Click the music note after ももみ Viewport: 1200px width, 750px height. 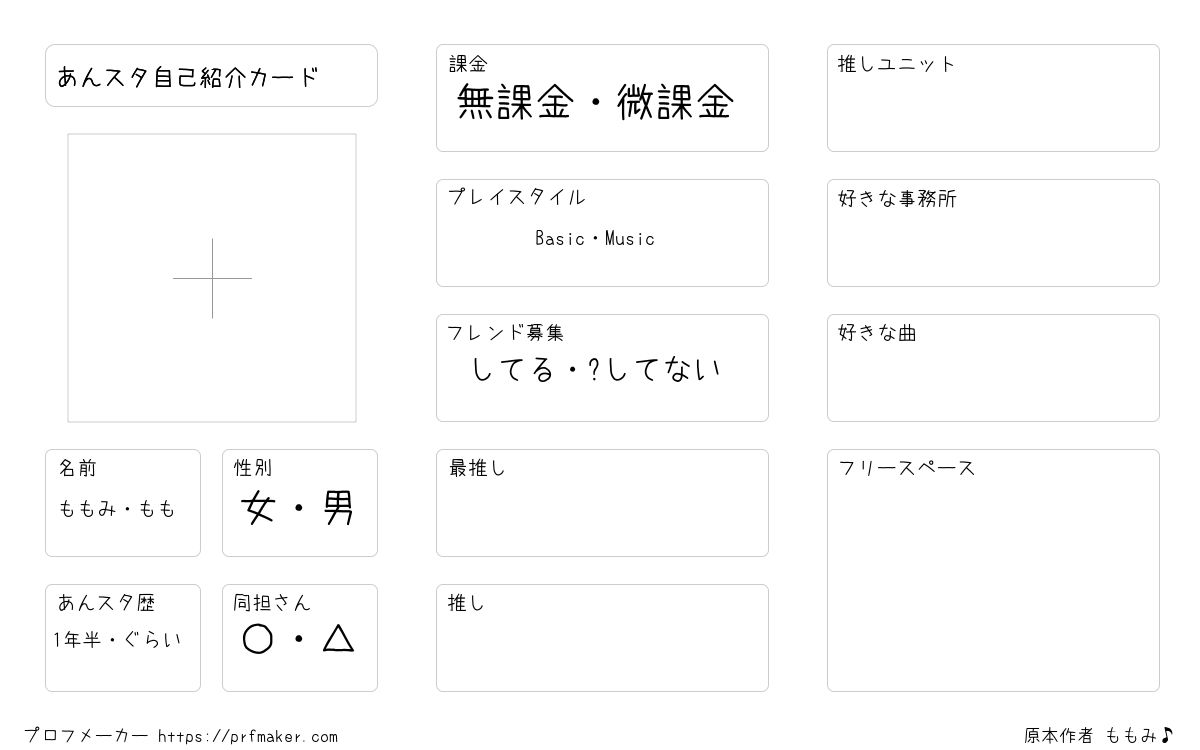tap(1166, 735)
